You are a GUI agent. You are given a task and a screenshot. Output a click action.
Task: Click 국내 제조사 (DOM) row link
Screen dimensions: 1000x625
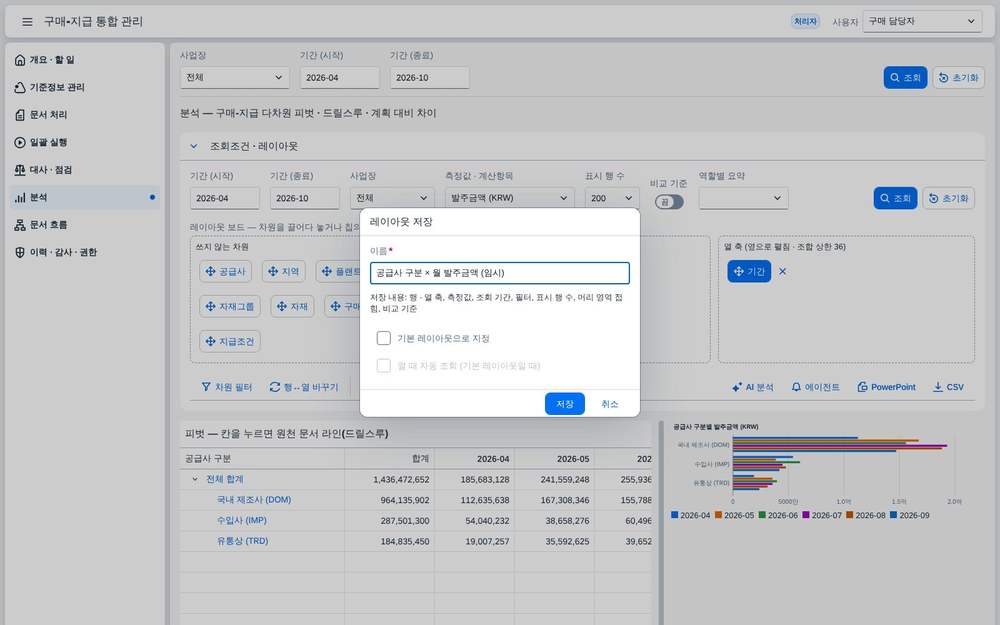coord(254,499)
